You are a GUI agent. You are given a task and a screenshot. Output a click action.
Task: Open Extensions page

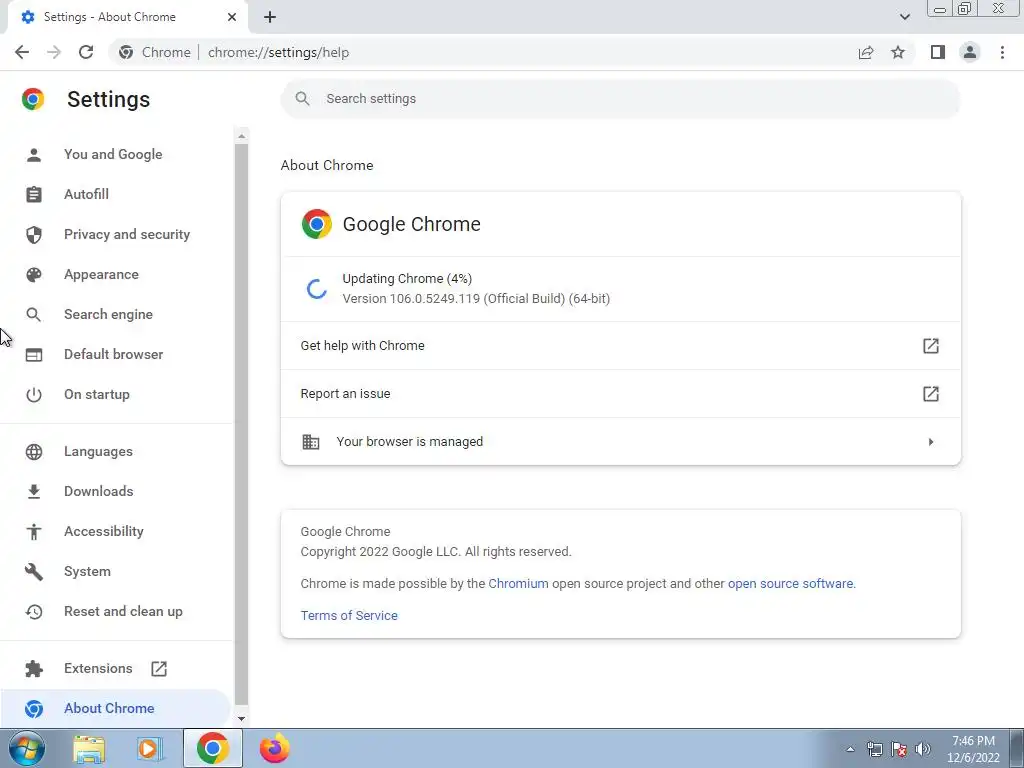click(98, 668)
